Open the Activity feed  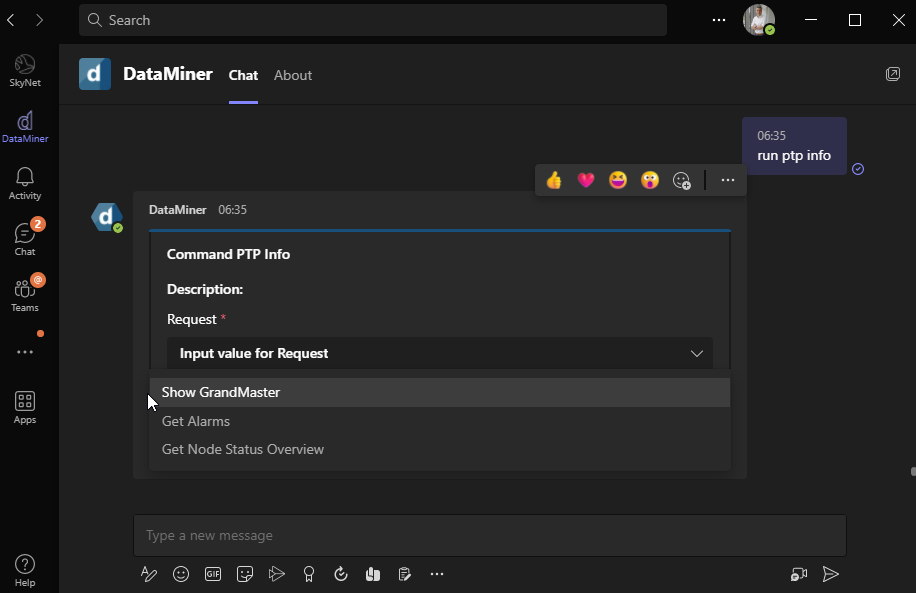pyautogui.click(x=25, y=184)
